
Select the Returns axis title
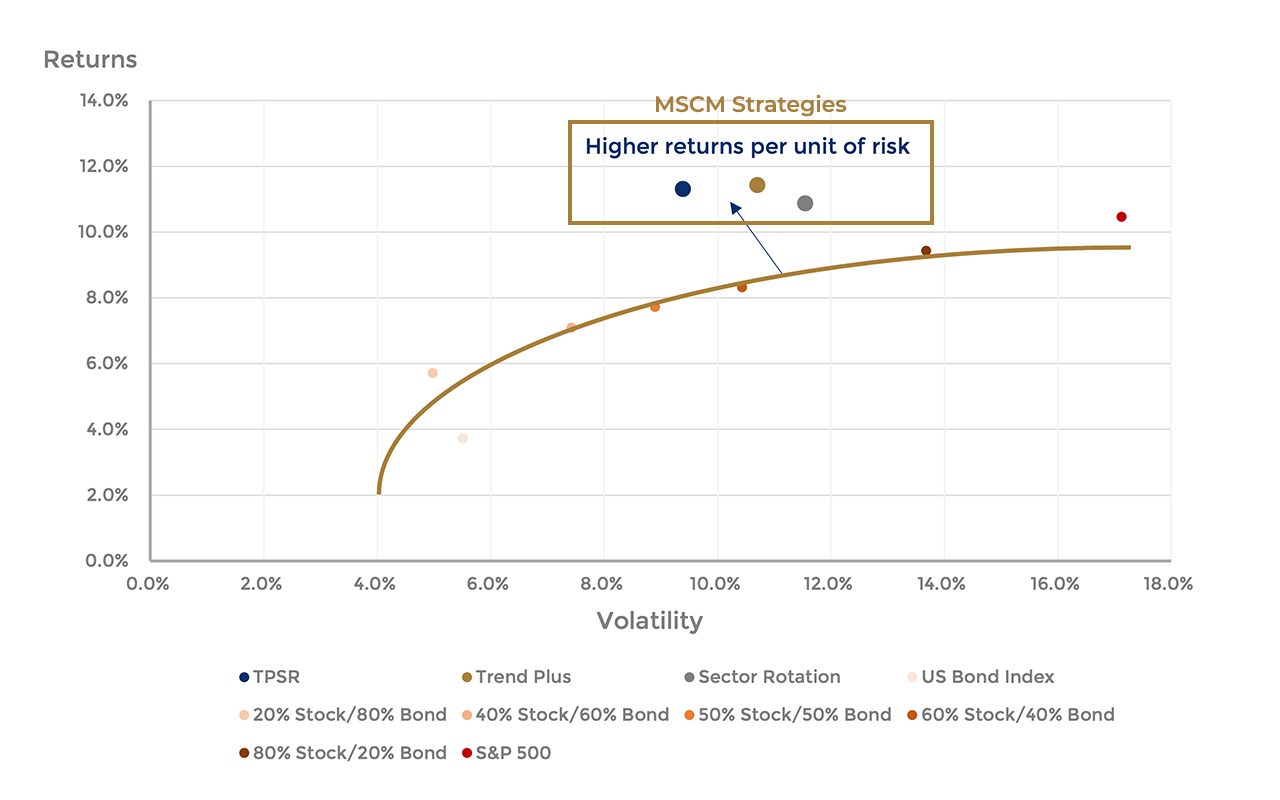[x=90, y=60]
